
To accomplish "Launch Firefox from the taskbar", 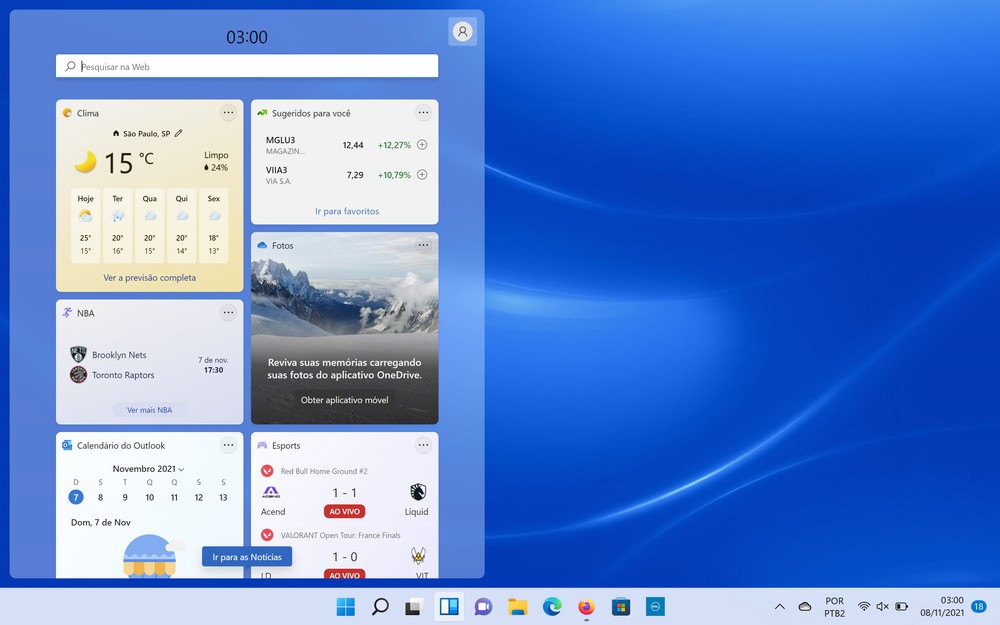I will 586,606.
